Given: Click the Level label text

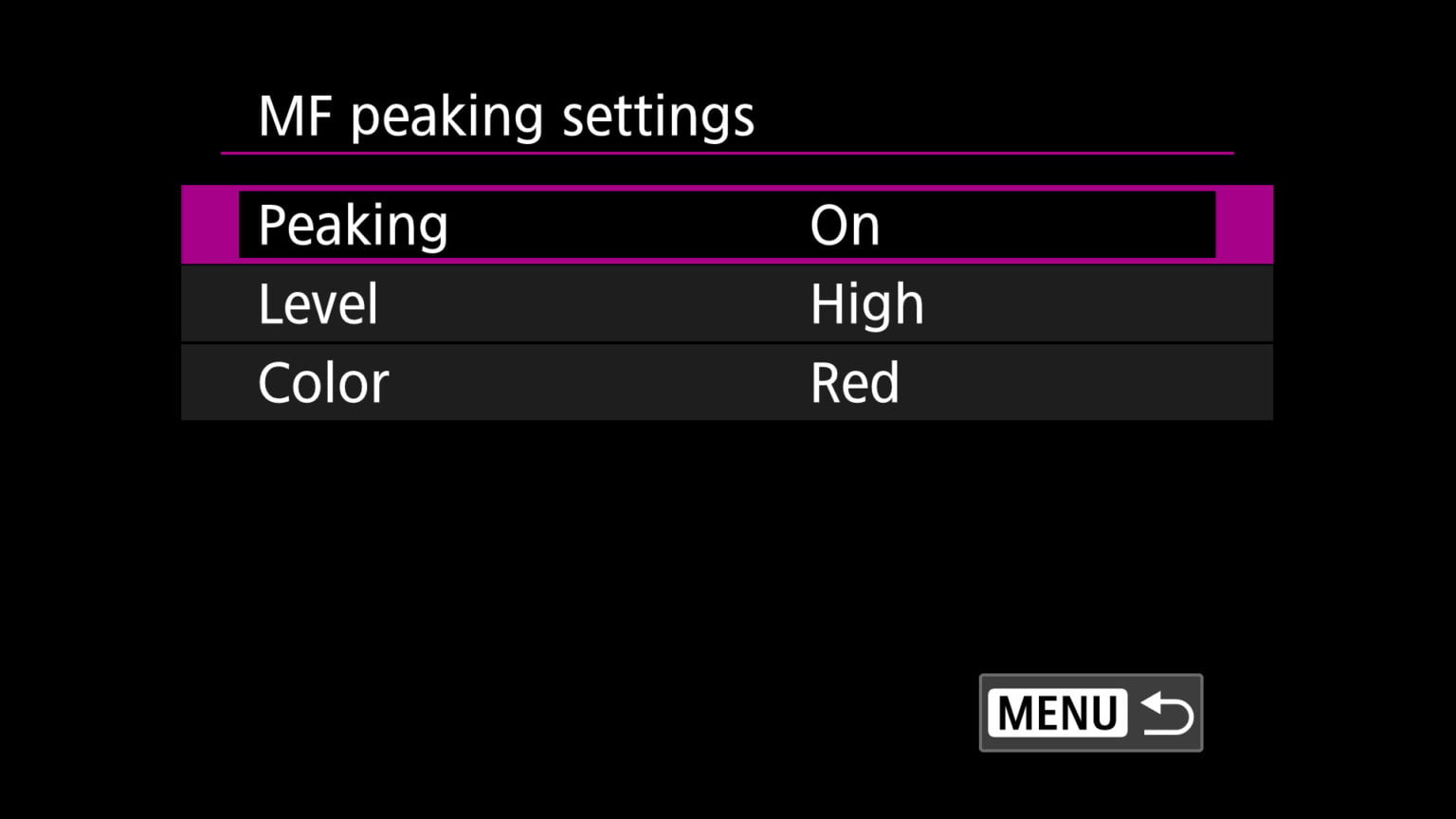Looking at the screenshot, I should (318, 302).
